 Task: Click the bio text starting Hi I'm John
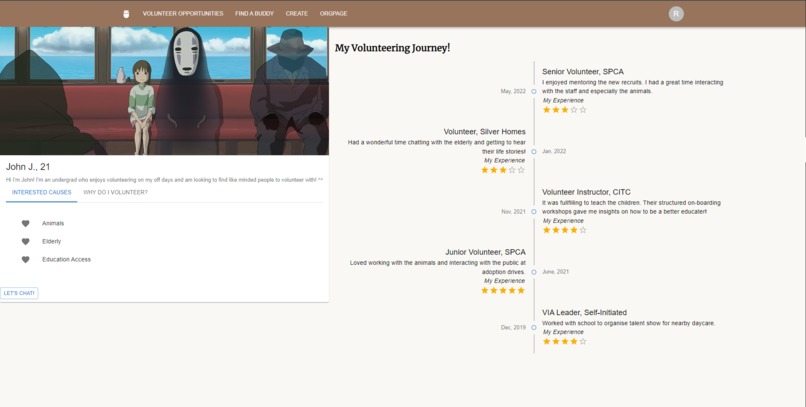[x=164, y=180]
